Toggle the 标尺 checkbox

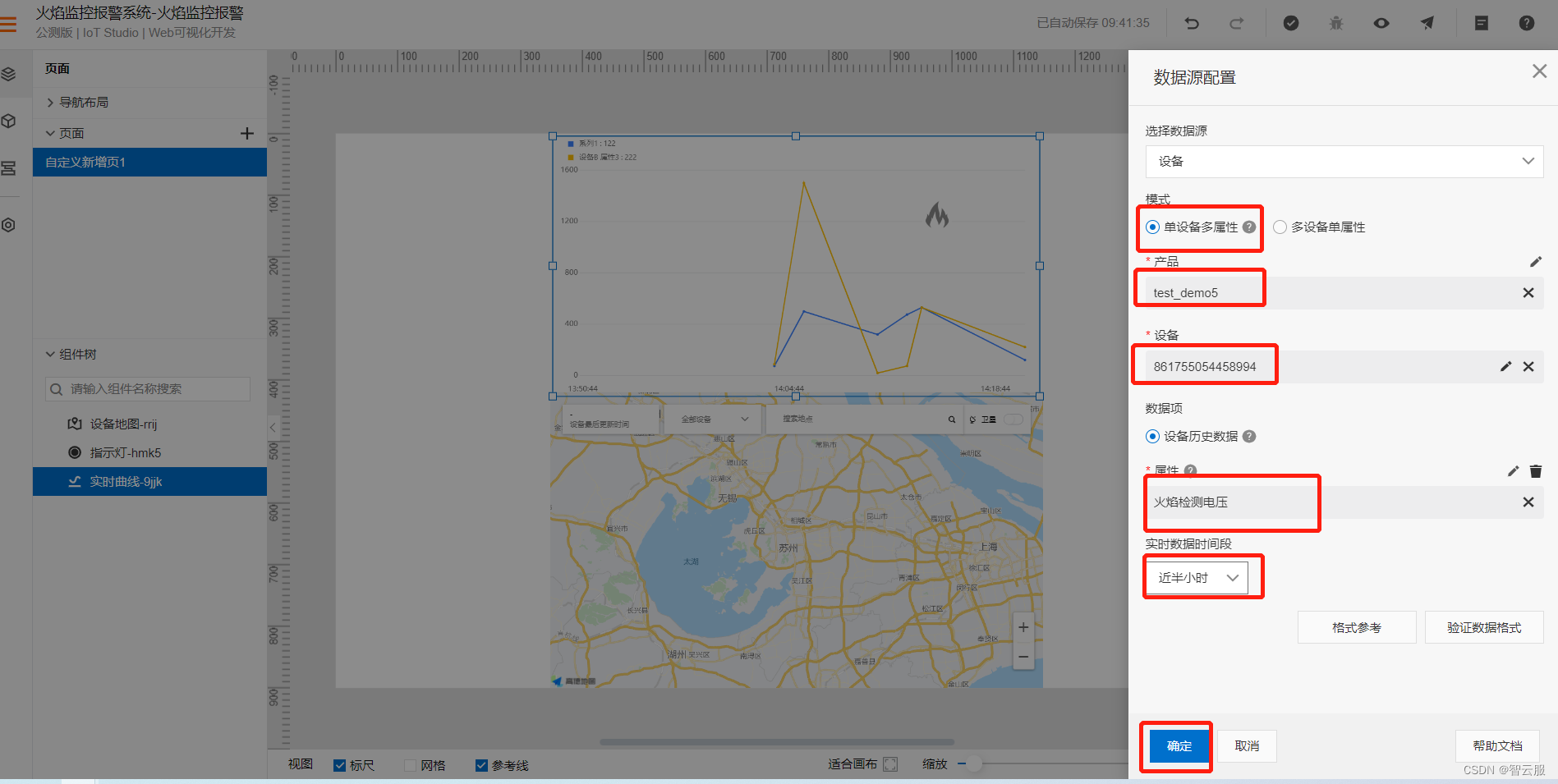pyautogui.click(x=339, y=765)
